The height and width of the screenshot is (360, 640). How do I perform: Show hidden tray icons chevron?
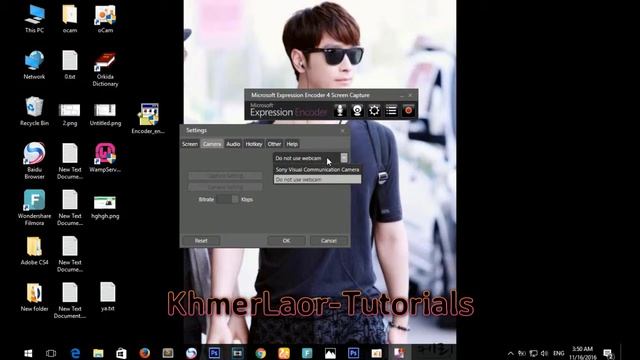[510, 353]
